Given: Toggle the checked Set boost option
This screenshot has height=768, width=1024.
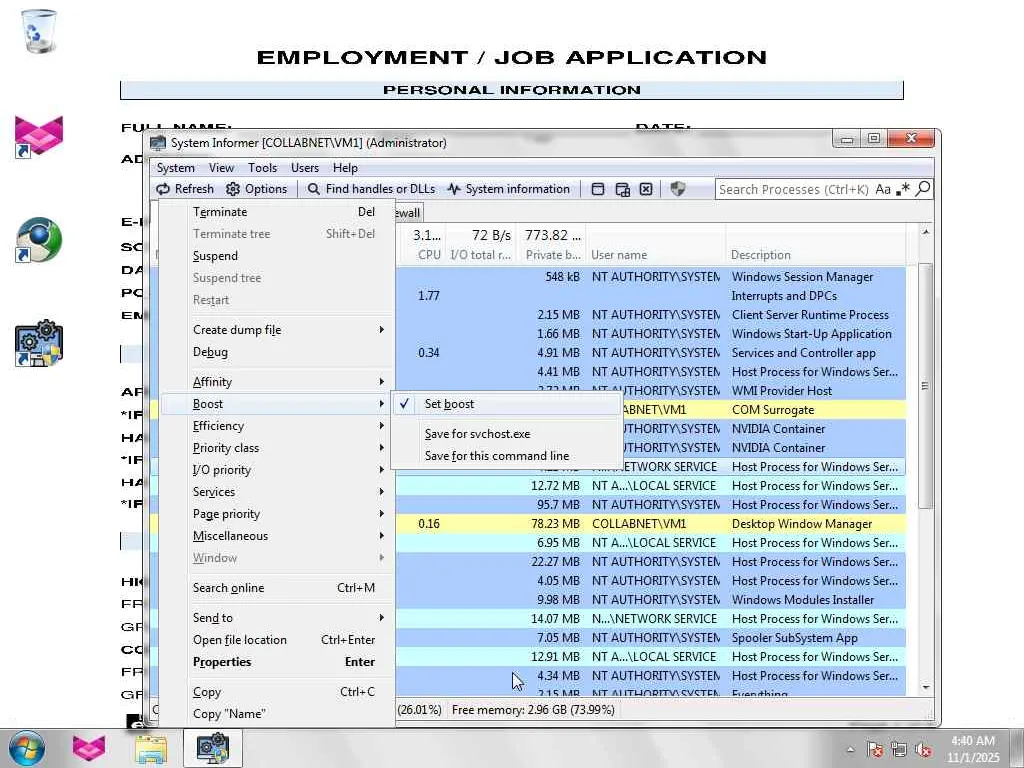Looking at the screenshot, I should tap(506, 404).
